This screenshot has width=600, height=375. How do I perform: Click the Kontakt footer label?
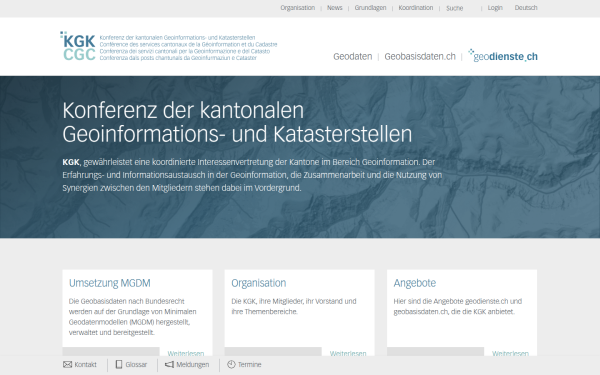point(85,365)
